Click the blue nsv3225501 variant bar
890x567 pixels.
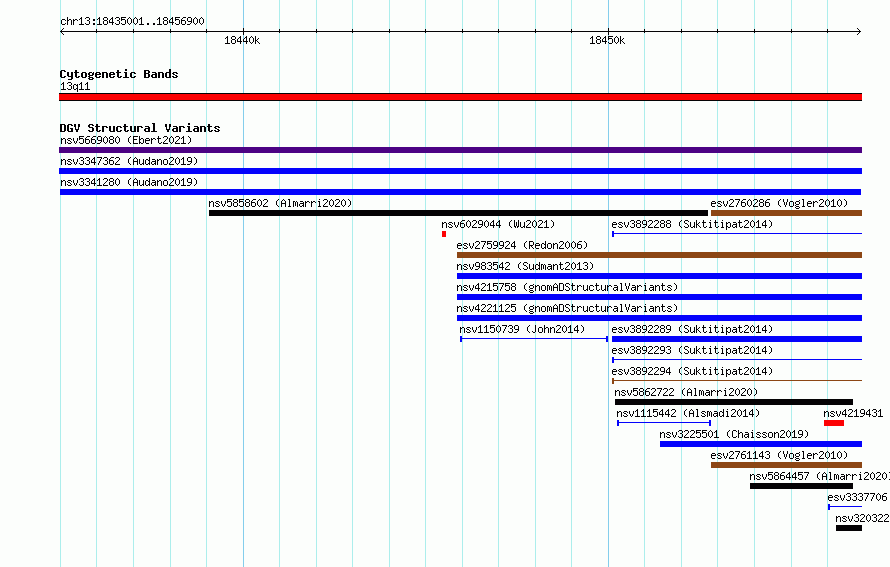[x=761, y=444]
